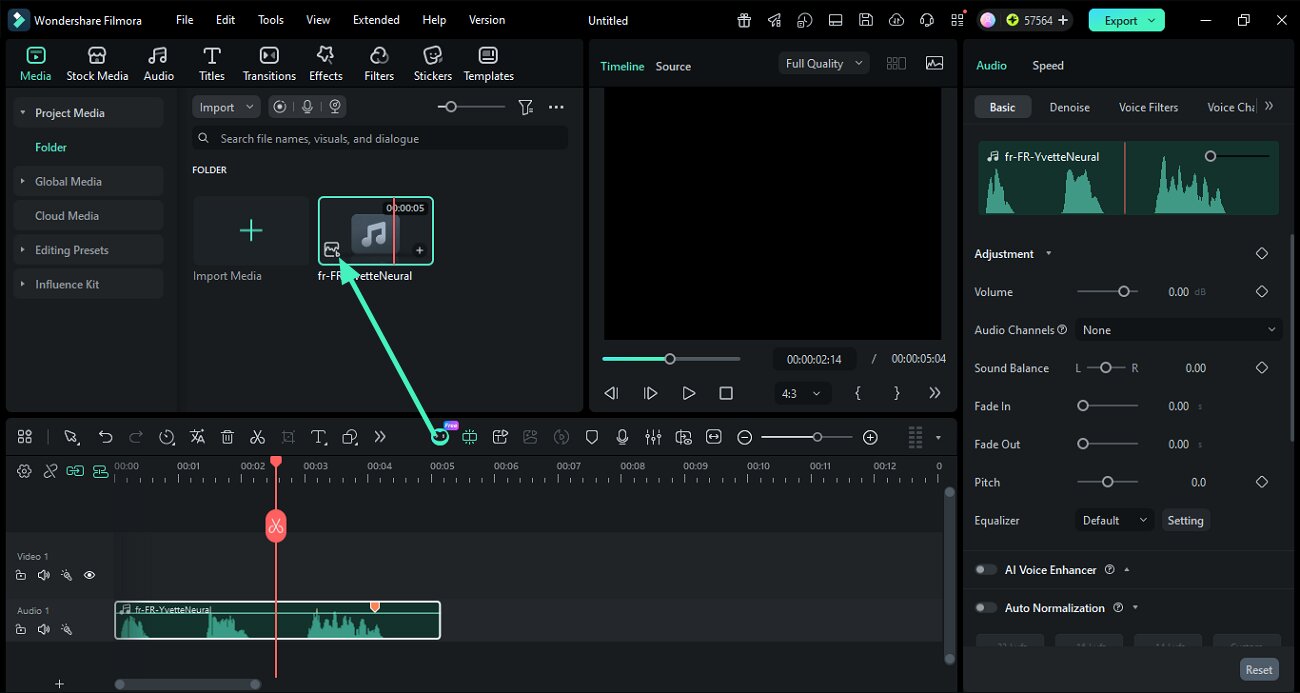Open the Full Quality dropdown
Screen dimensions: 1300x693
click(825, 63)
